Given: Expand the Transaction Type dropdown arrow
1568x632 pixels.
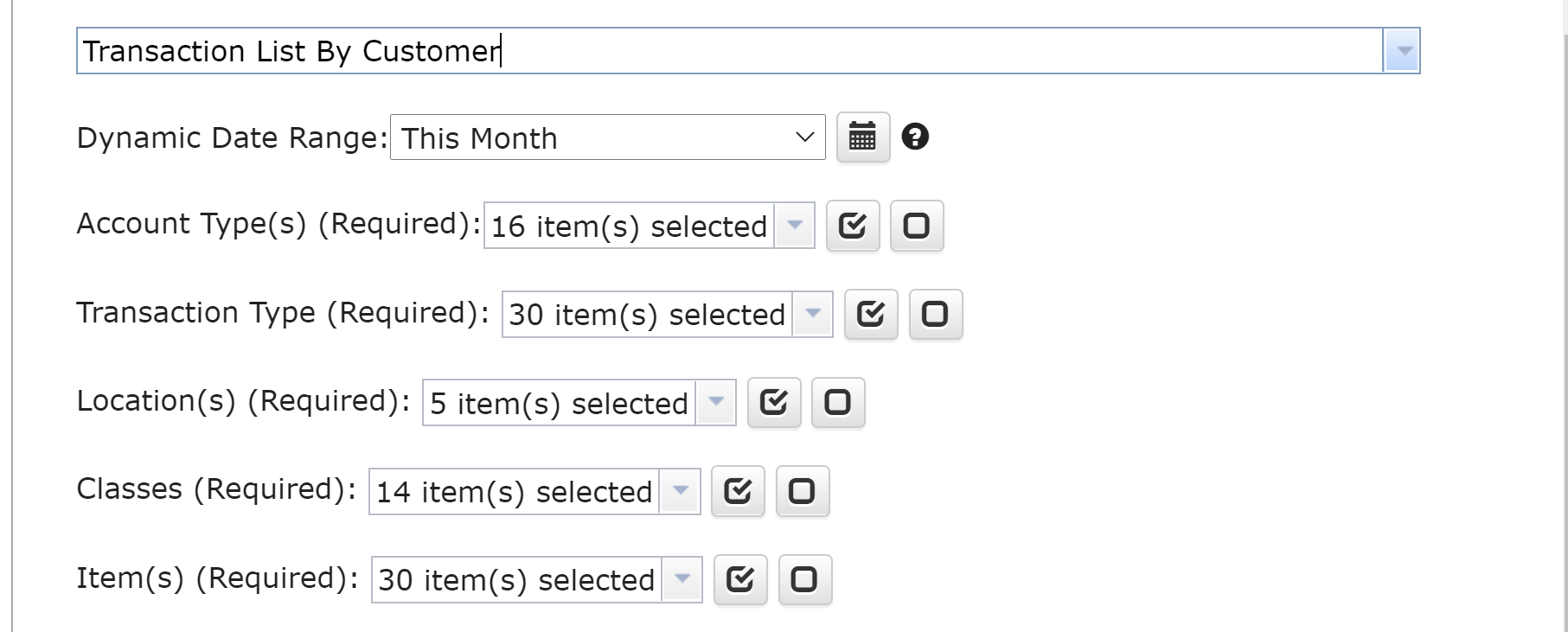Looking at the screenshot, I should (x=812, y=314).
